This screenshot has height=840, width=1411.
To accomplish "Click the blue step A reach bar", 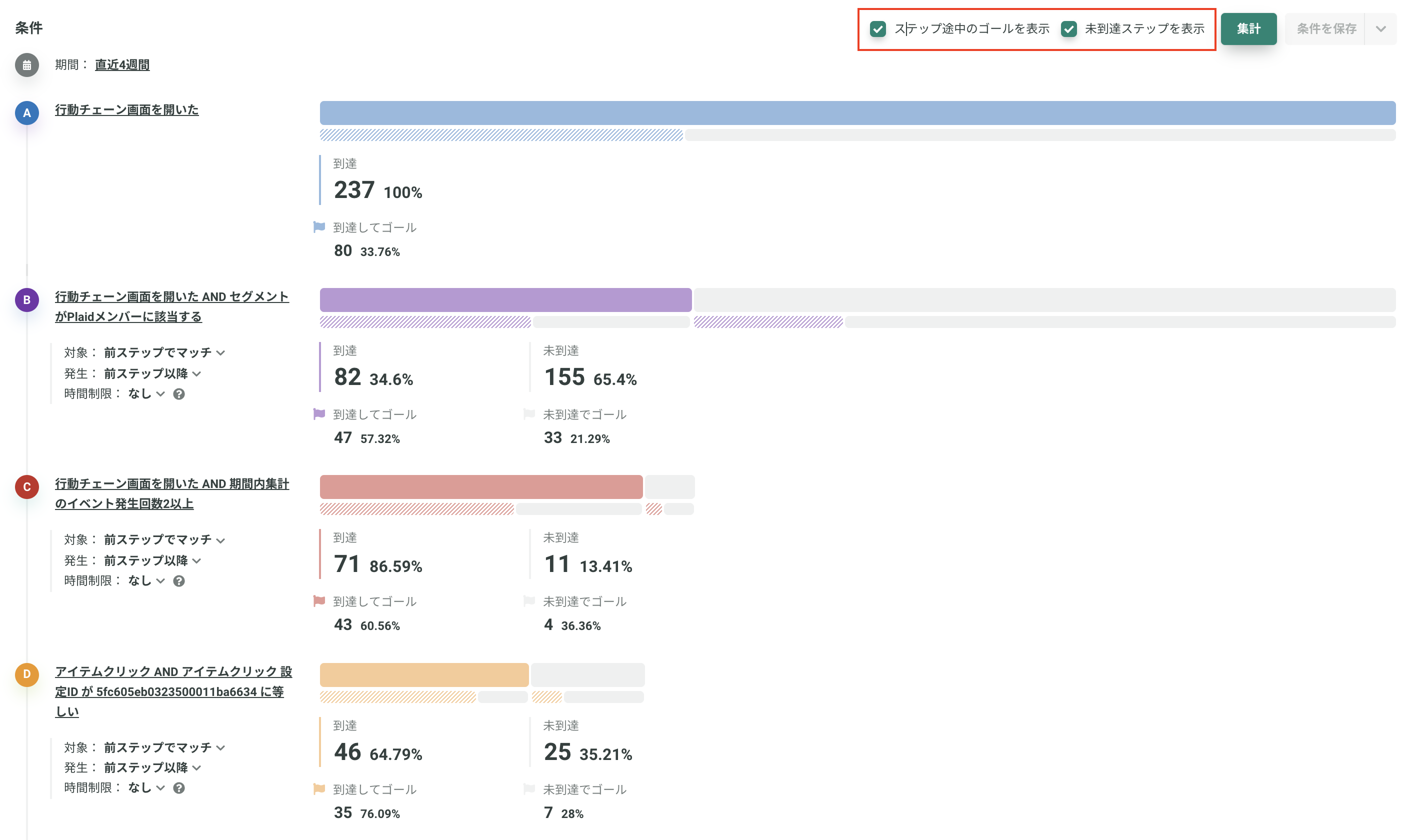I will click(x=857, y=113).
